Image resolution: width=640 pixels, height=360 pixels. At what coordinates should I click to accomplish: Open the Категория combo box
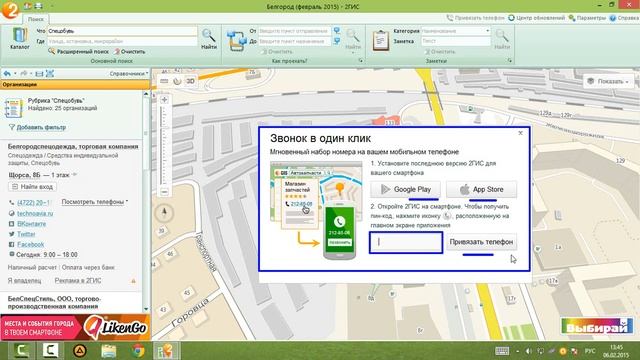tap(456, 31)
